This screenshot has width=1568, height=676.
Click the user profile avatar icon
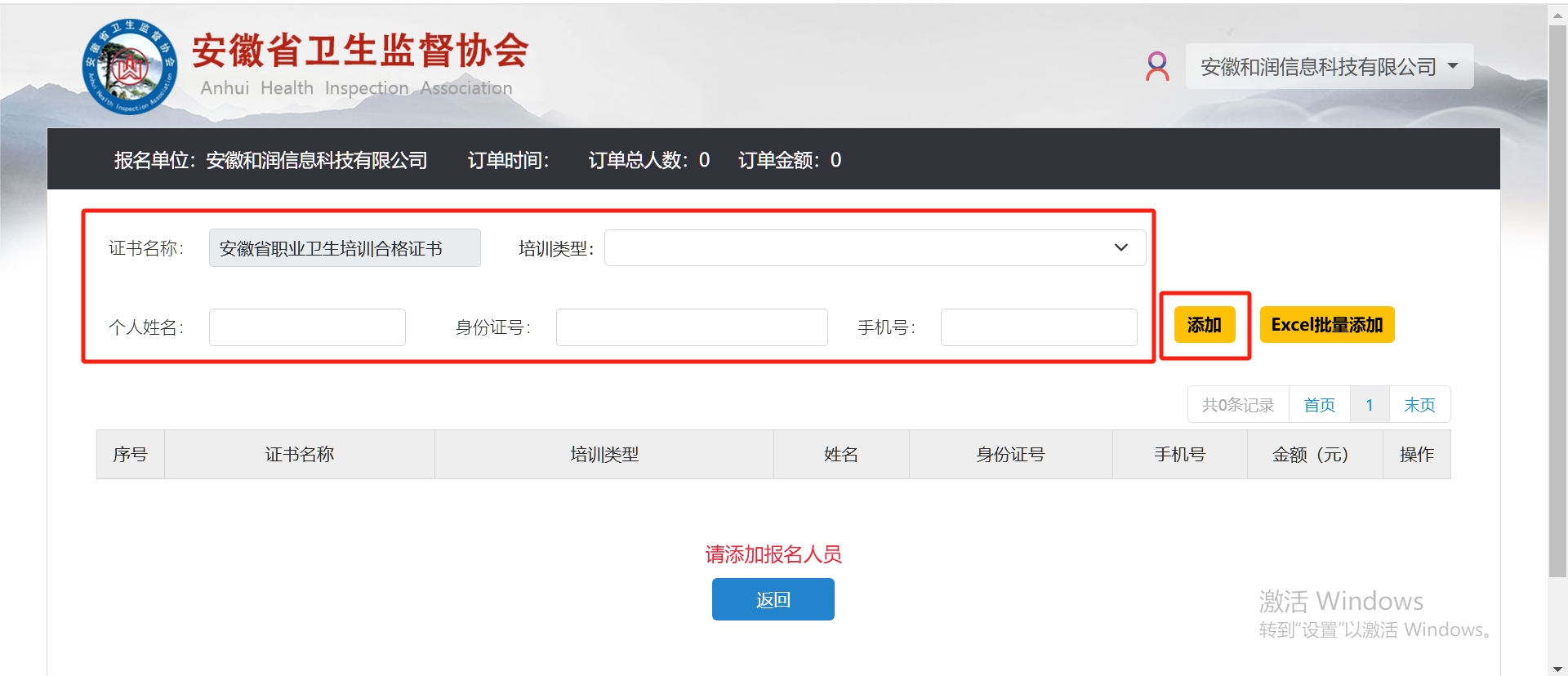click(x=1157, y=66)
